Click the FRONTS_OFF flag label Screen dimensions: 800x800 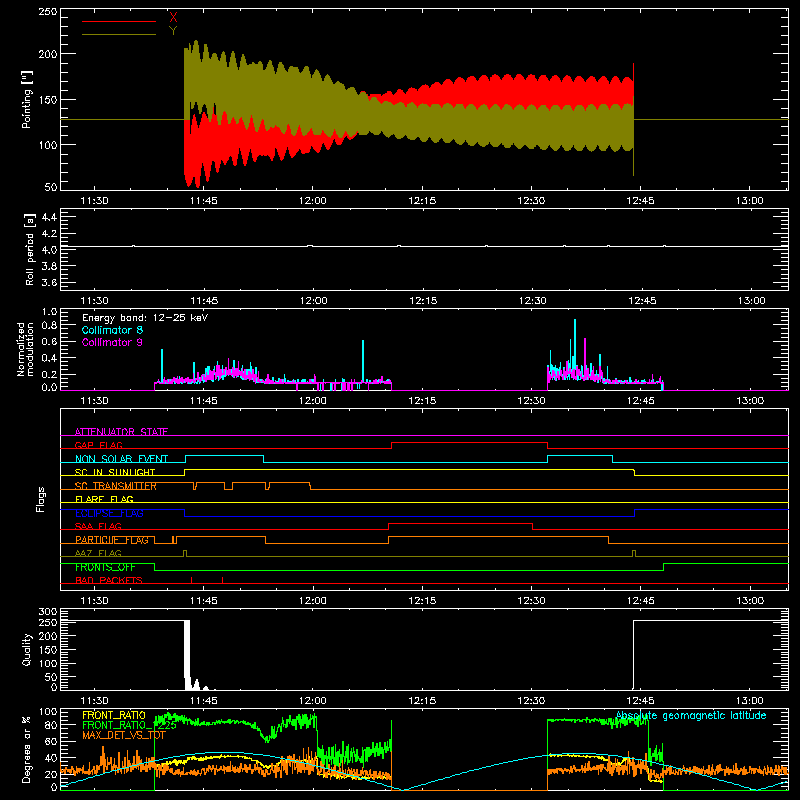point(105,567)
